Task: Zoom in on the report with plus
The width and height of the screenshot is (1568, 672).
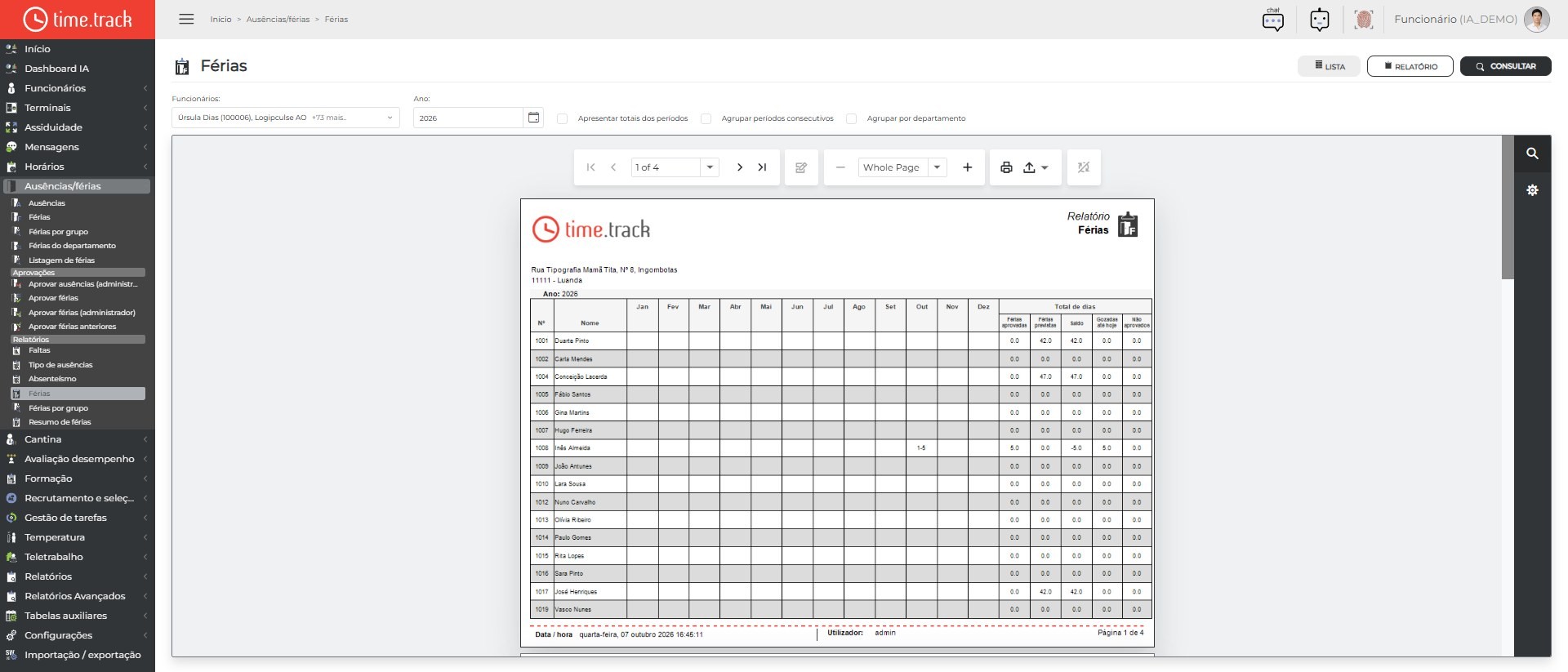Action: click(x=968, y=167)
